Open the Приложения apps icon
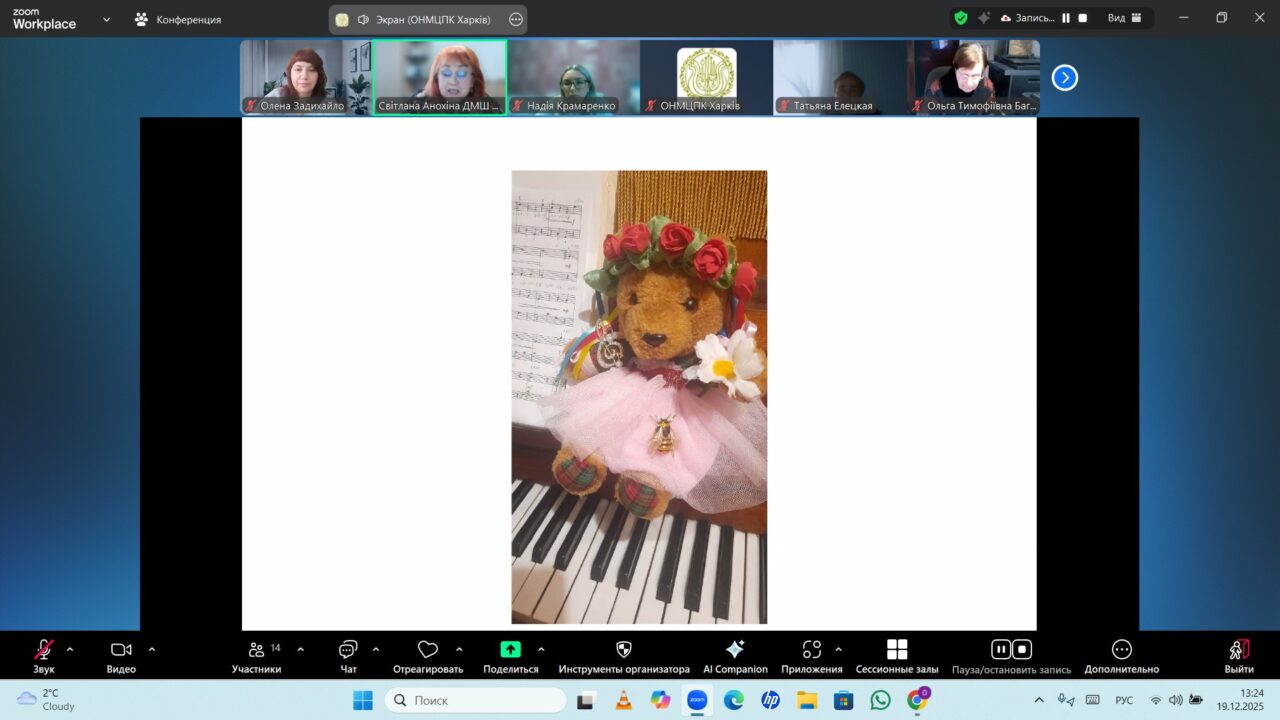This screenshot has width=1280, height=720. tap(812, 650)
